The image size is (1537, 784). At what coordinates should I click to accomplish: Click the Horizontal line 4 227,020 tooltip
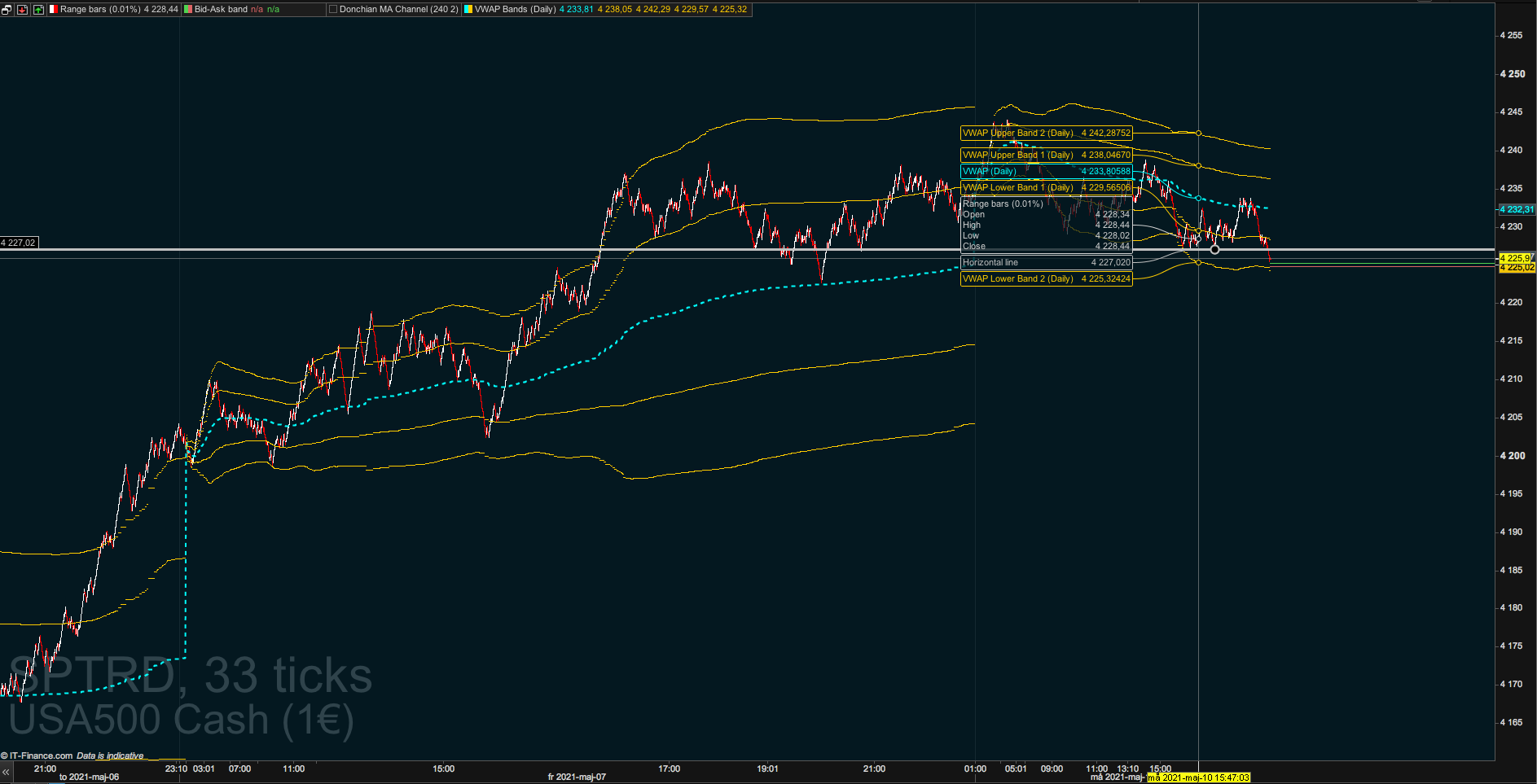pos(1047,262)
